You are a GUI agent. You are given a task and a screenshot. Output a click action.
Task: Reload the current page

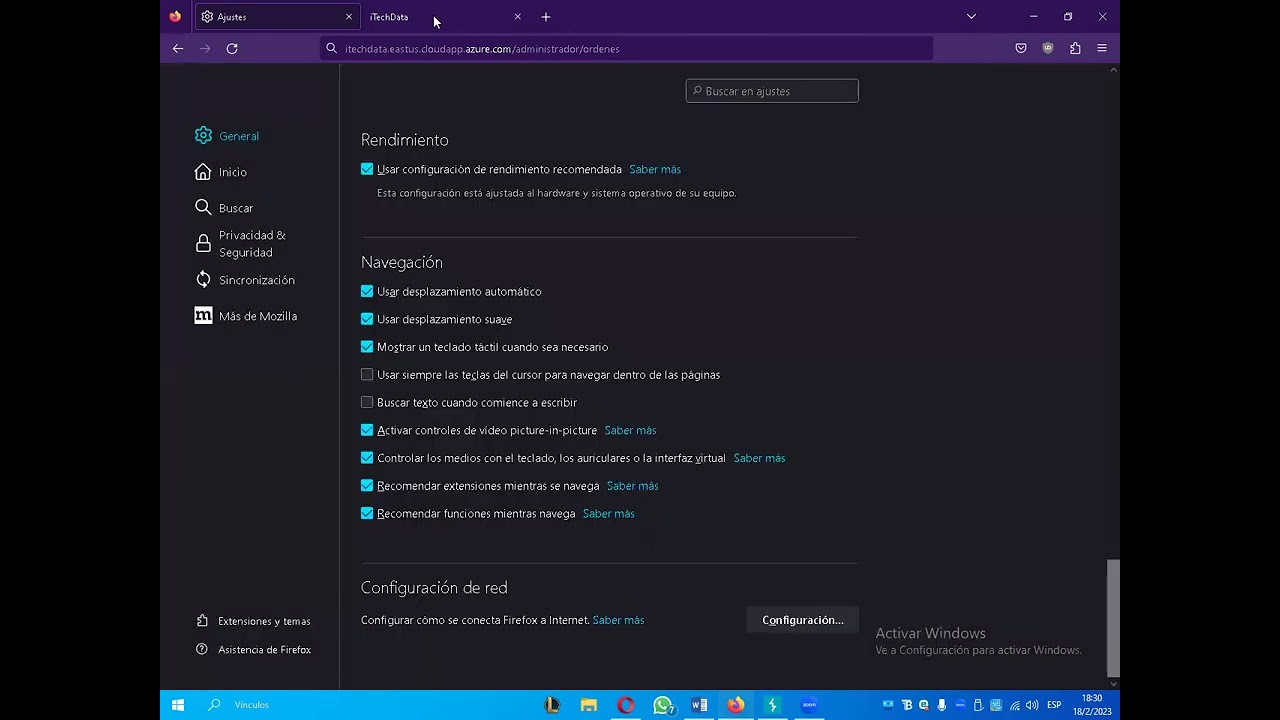coord(232,48)
